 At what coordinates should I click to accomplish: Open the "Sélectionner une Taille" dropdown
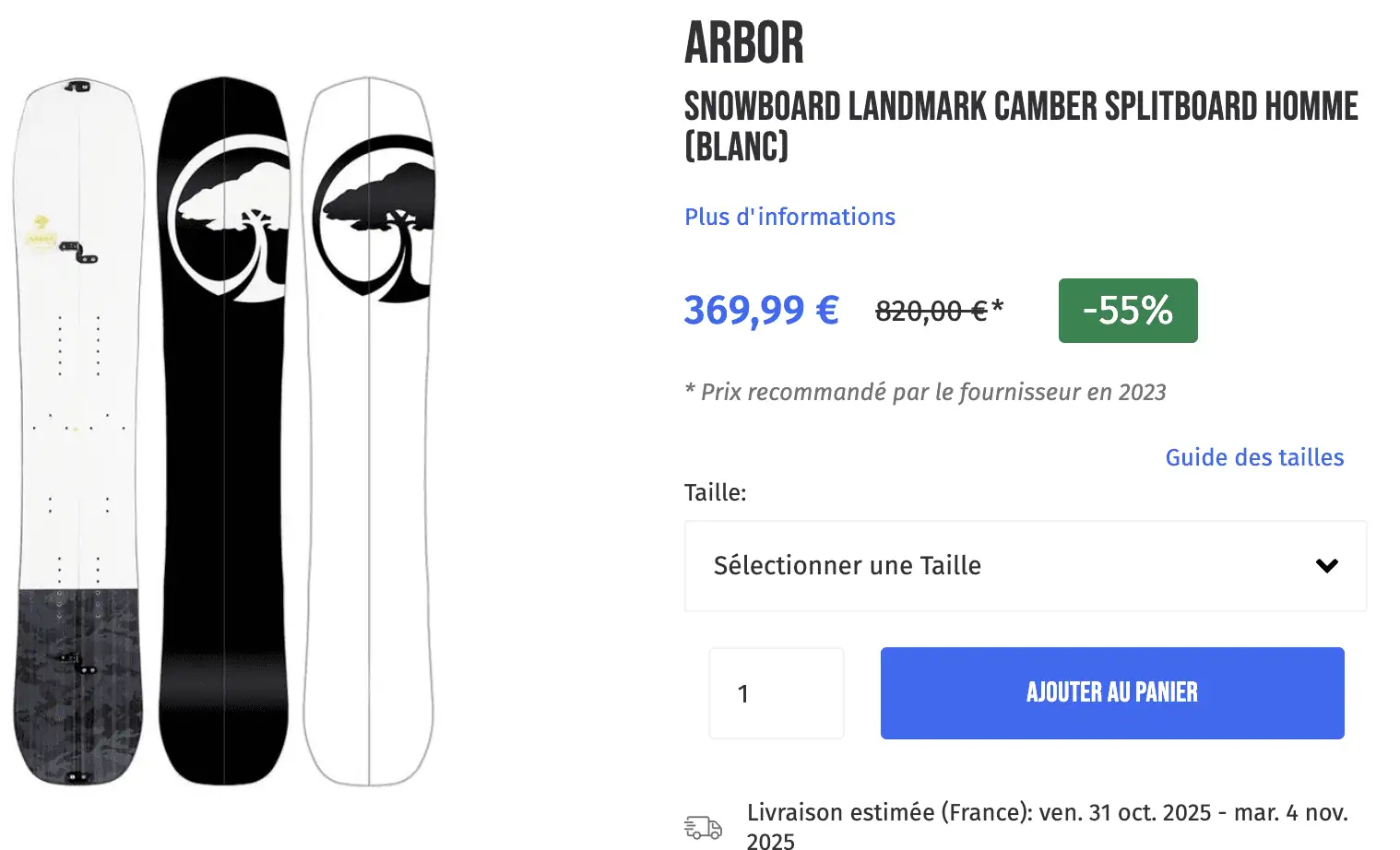pos(1024,566)
